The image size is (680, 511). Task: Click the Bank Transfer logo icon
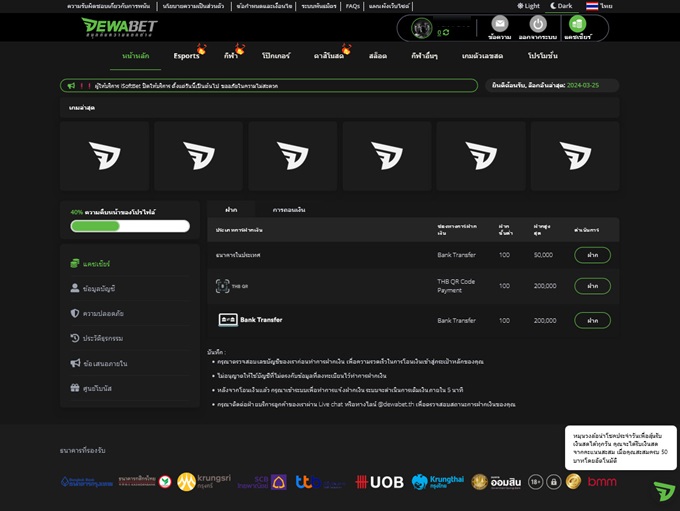pyautogui.click(x=228, y=320)
